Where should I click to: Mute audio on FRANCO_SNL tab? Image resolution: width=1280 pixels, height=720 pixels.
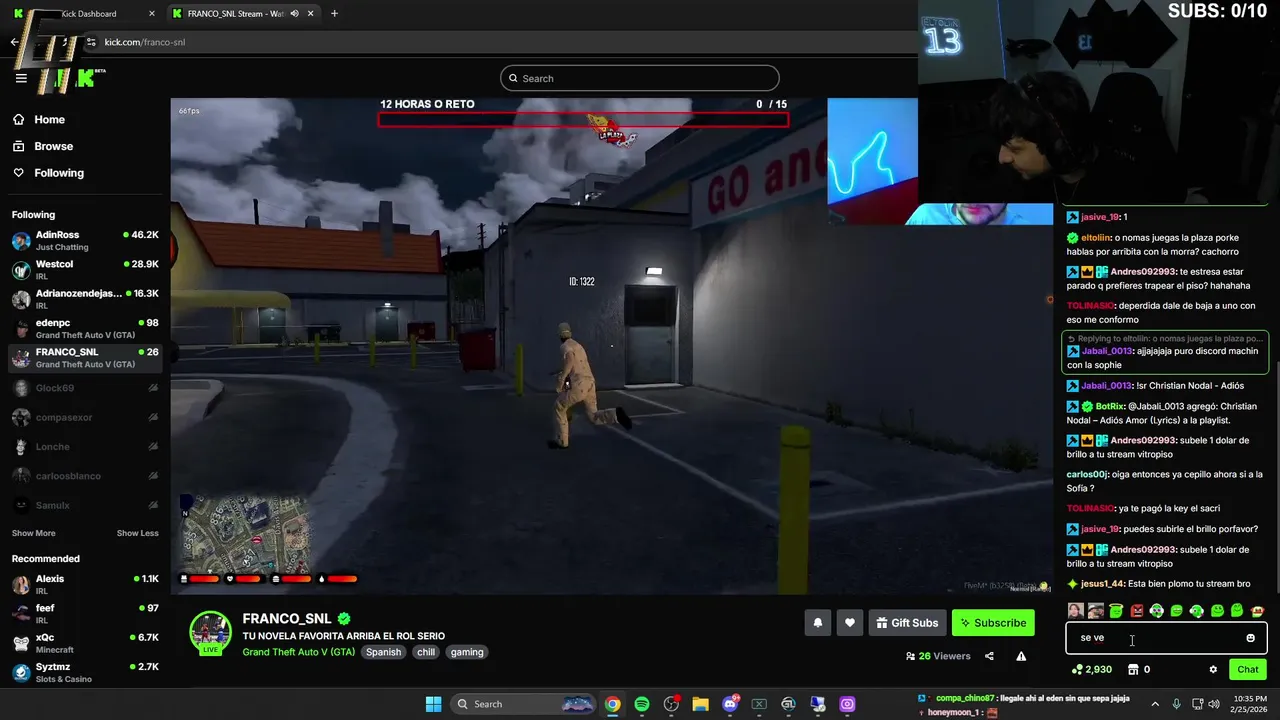click(x=295, y=13)
